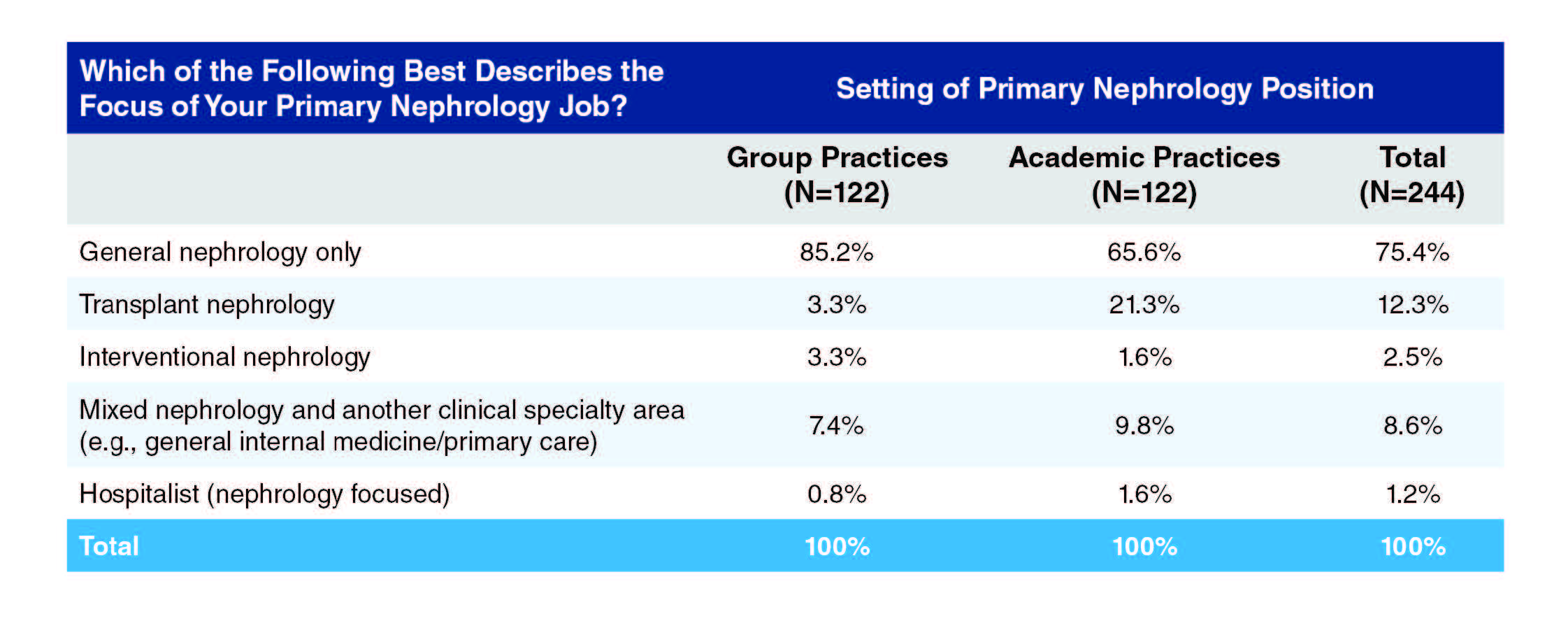Select the 0.8% hospitalist value
Screen dimensions: 1568x628
click(x=837, y=494)
